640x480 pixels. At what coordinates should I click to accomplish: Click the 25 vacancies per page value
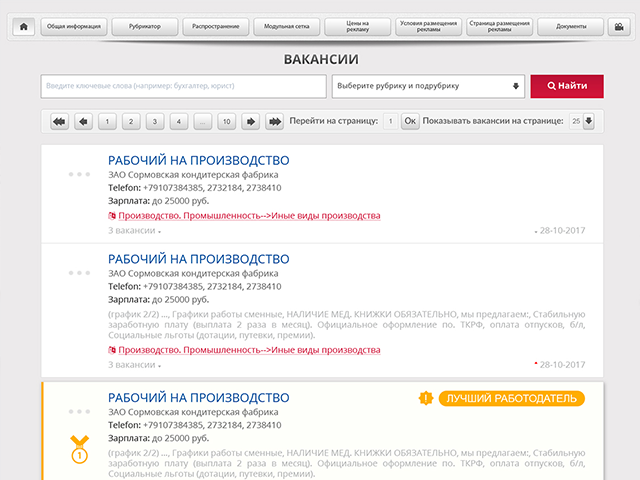[576, 121]
